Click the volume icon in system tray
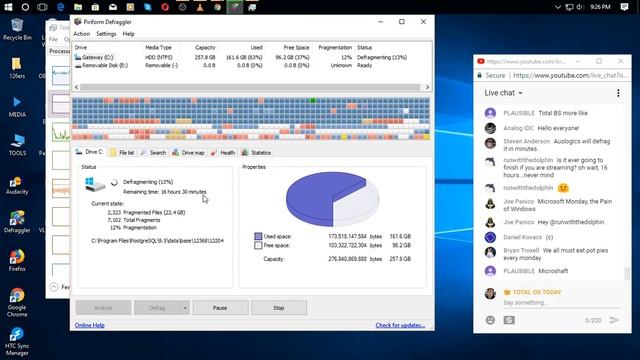This screenshot has height=360, width=640. click(580, 7)
